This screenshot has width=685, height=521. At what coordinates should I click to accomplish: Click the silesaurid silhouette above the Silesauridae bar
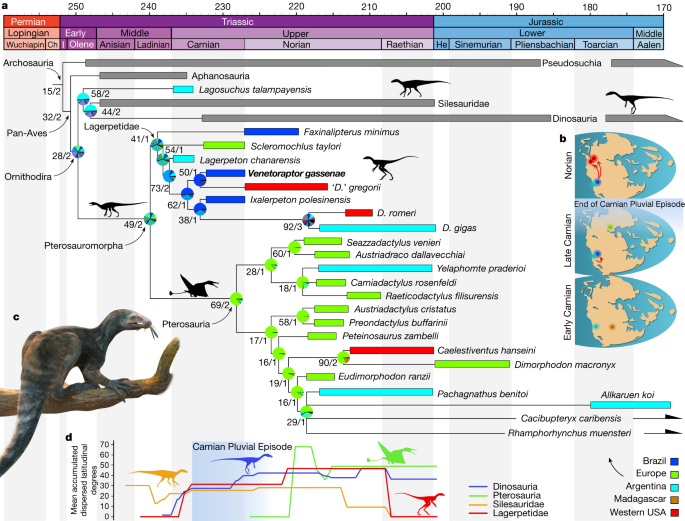417,87
